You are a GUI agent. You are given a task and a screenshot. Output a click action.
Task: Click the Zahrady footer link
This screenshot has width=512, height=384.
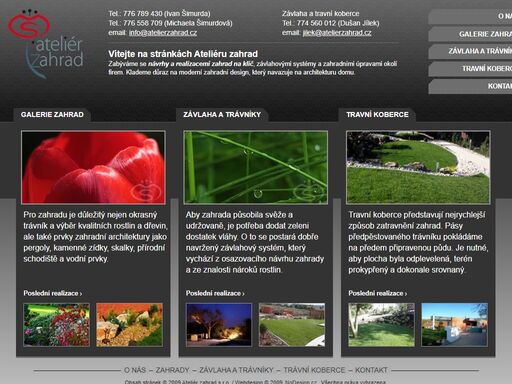(172, 370)
